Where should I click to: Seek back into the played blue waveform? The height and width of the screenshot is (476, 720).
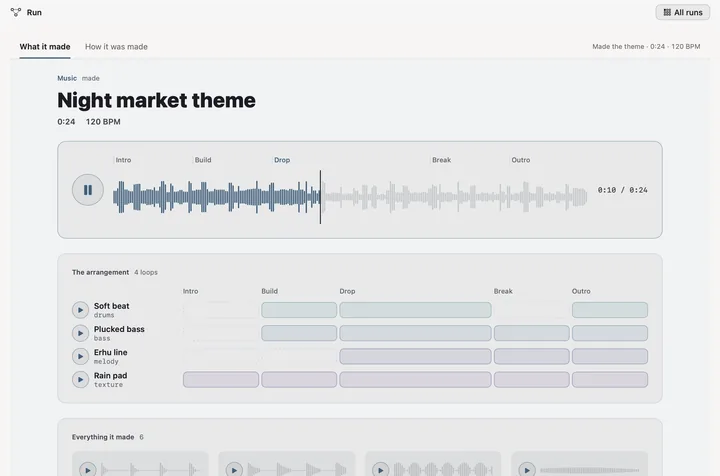216,197
